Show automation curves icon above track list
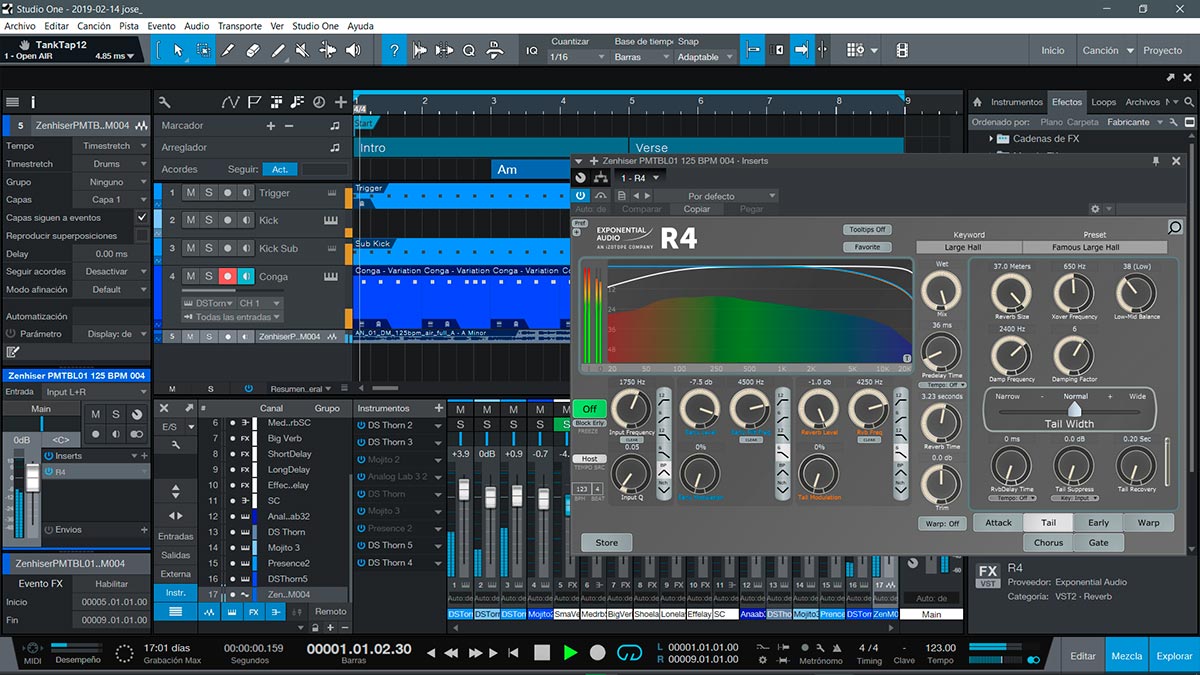 pyautogui.click(x=231, y=102)
